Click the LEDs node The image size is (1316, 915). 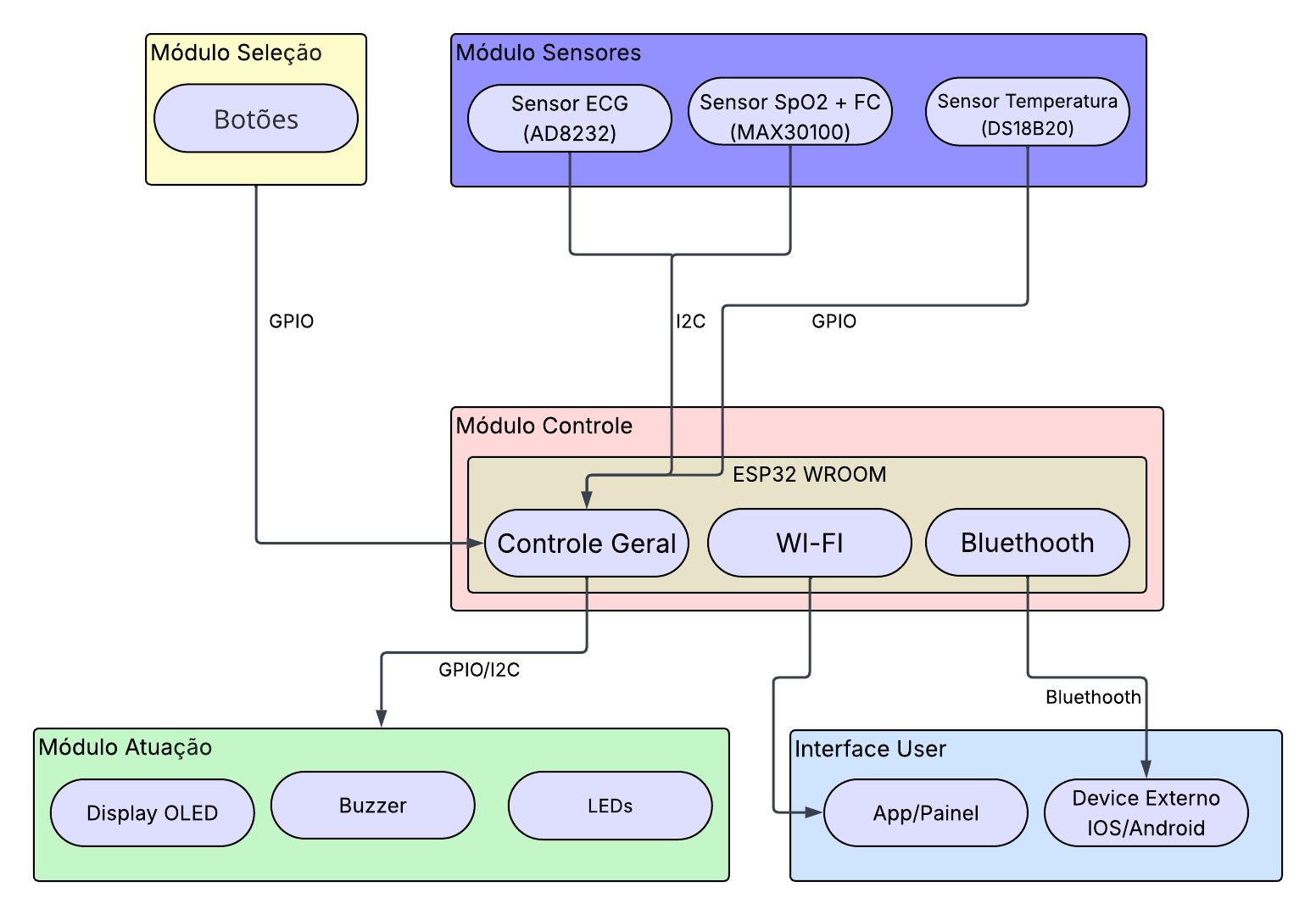(x=611, y=806)
